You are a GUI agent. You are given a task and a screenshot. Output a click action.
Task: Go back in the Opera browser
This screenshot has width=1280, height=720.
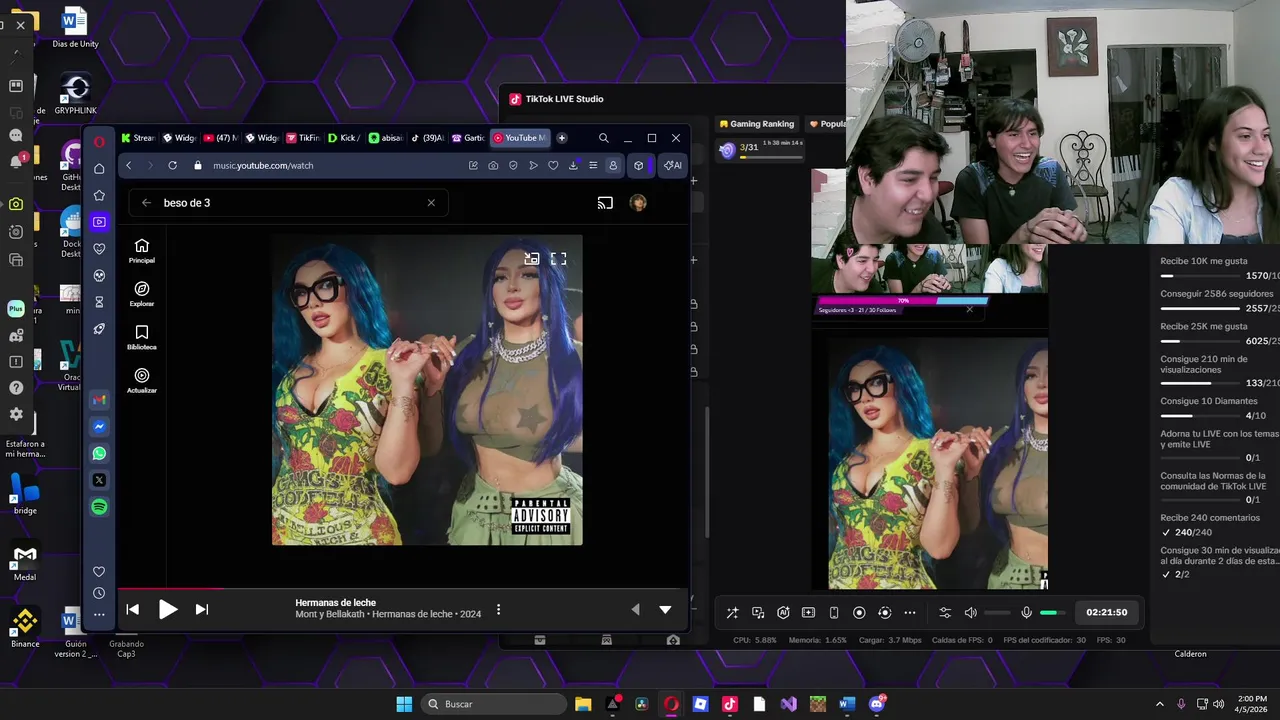(x=128, y=165)
